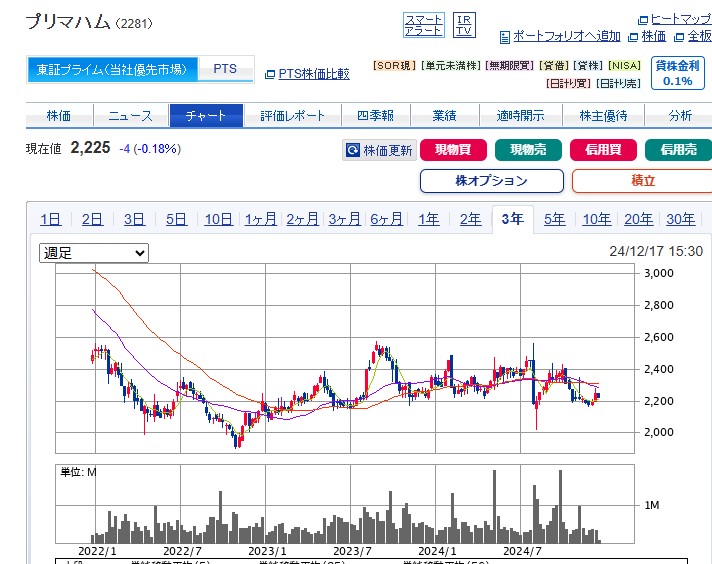Click the [日計り売] label
The image size is (712, 564).
(618, 84)
